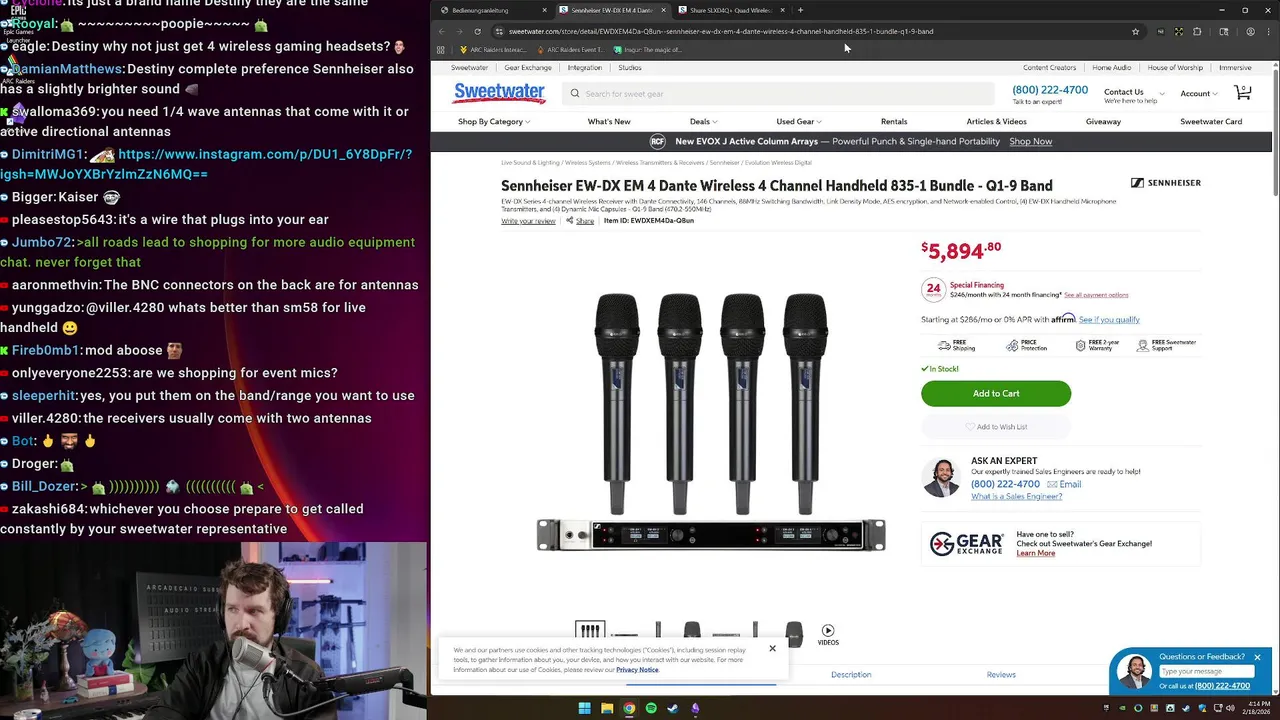The image size is (1280, 720).
Task: Open Sweetwater Card menu item
Action: (x=1211, y=122)
